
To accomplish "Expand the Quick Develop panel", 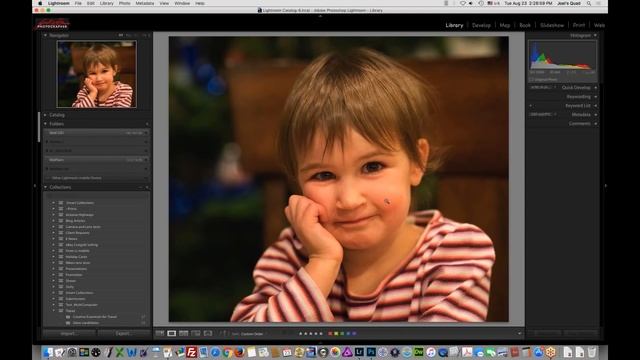I will [596, 88].
